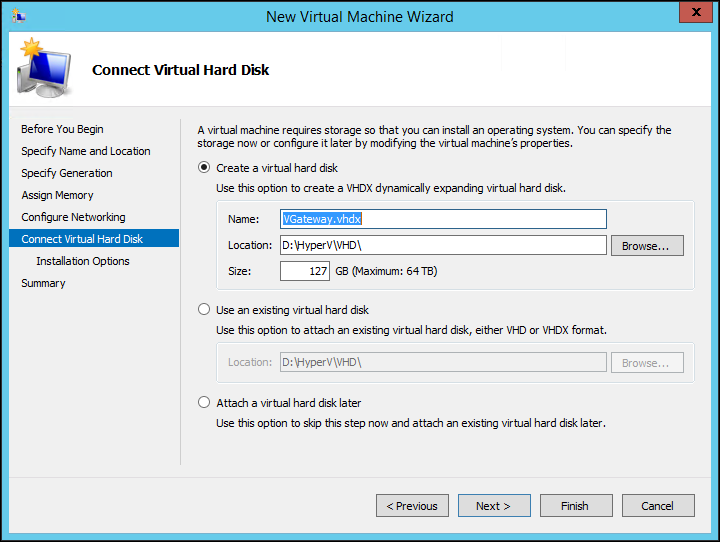Choose Use an existing virtual hard disk
This screenshot has height=542, width=720.
tap(205, 310)
